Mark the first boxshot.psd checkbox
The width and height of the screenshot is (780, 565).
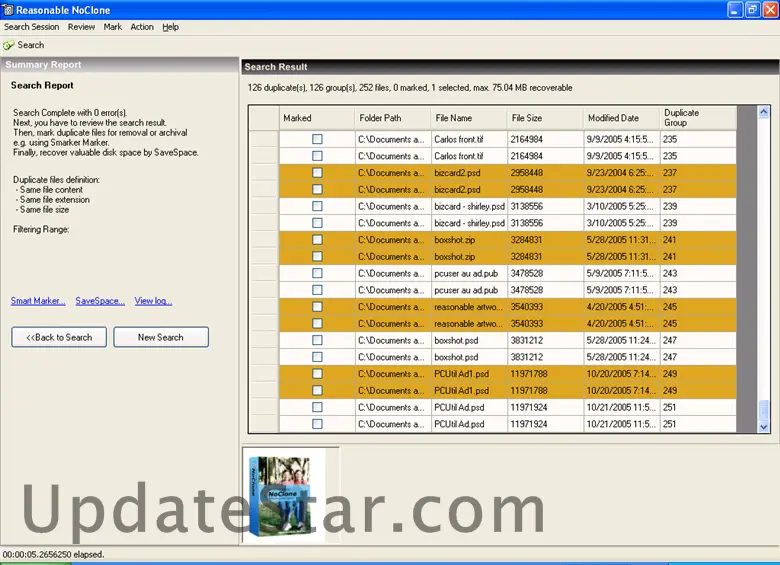pos(317,340)
